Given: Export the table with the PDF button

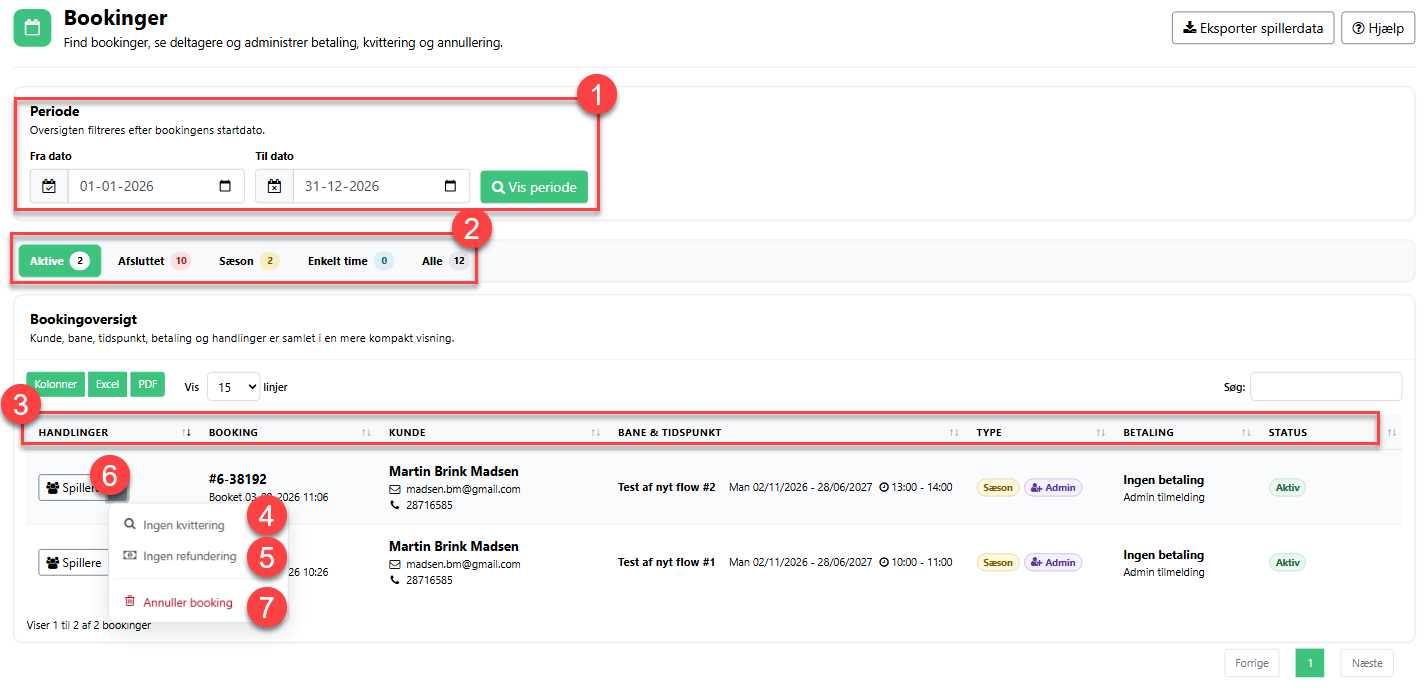Looking at the screenshot, I should pos(147,384).
